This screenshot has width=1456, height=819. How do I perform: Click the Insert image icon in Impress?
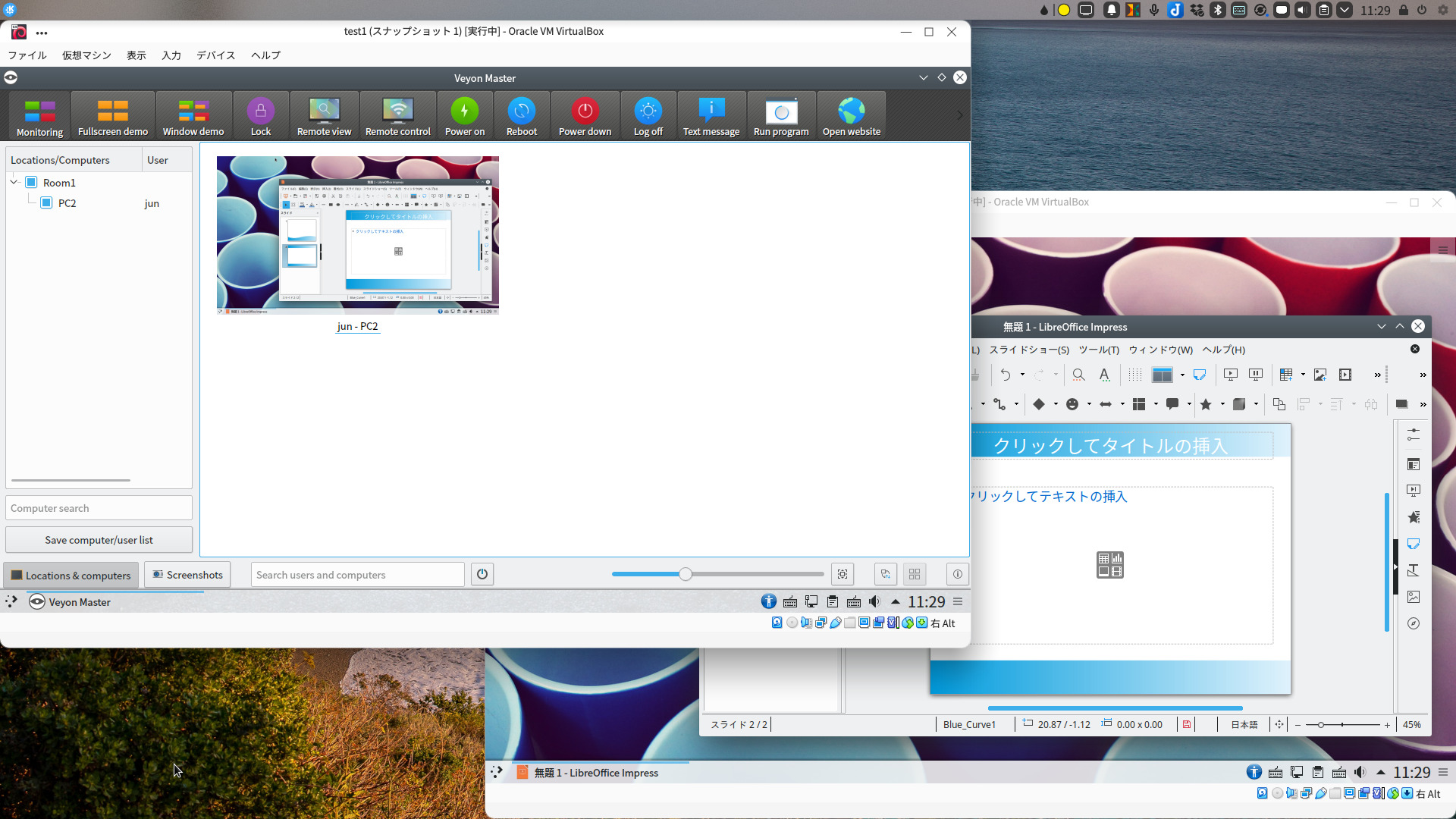(x=1320, y=375)
